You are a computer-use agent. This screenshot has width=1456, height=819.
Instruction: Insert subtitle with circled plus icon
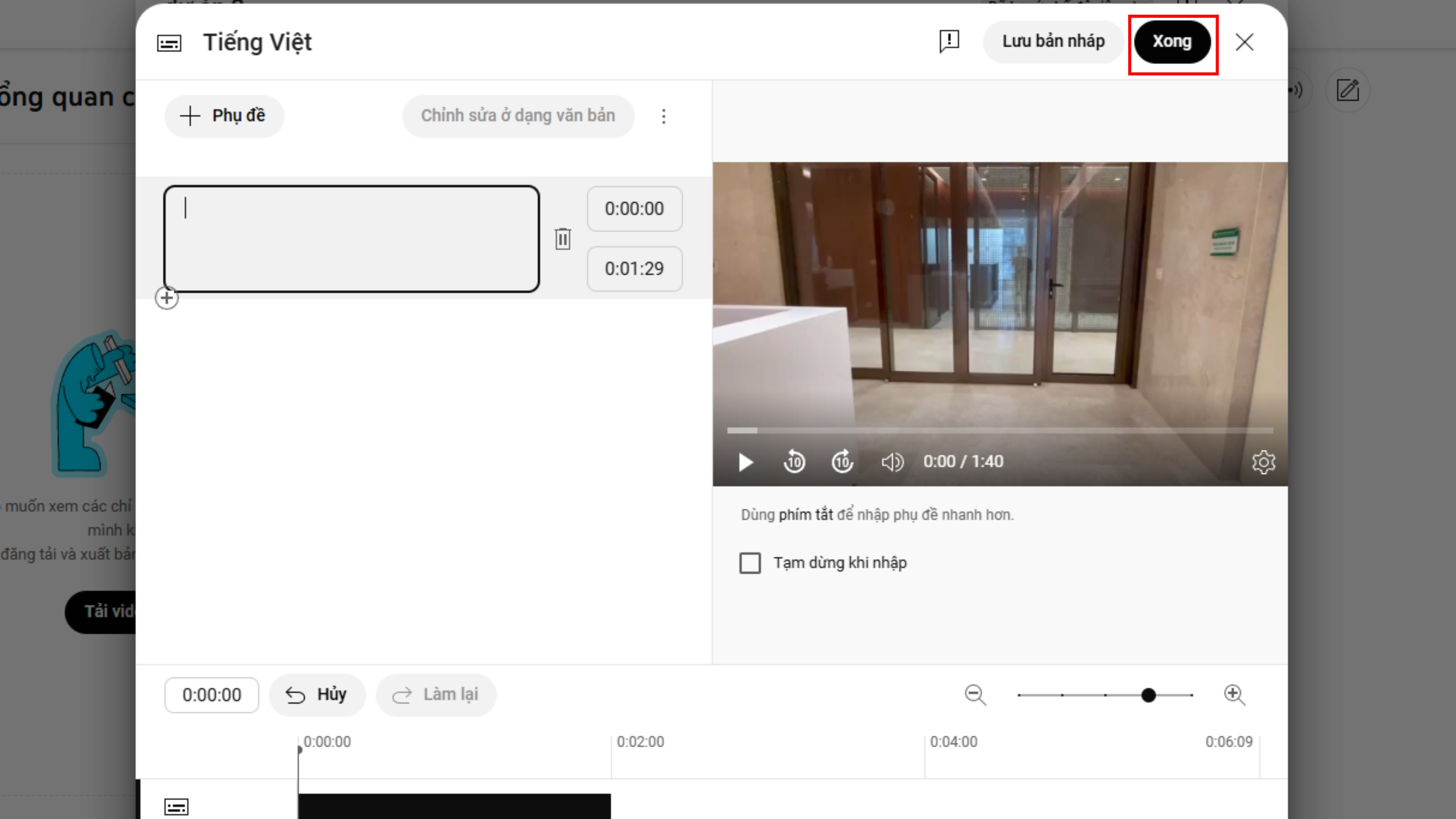pos(167,298)
